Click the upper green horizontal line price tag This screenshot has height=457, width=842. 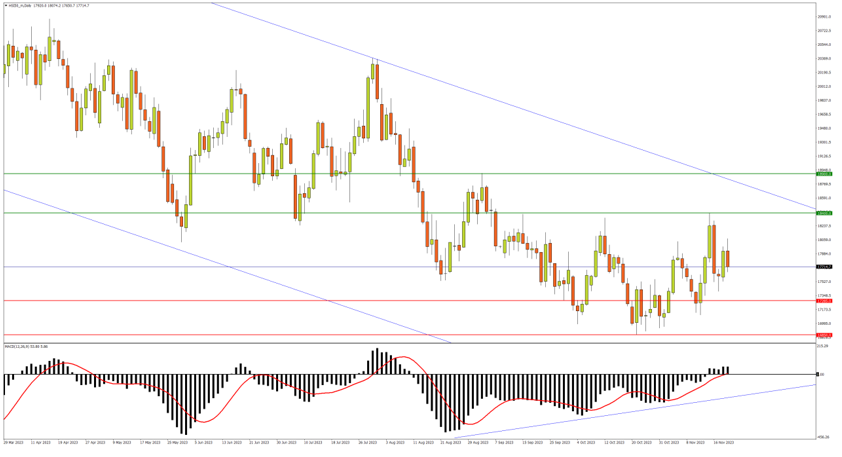click(824, 174)
